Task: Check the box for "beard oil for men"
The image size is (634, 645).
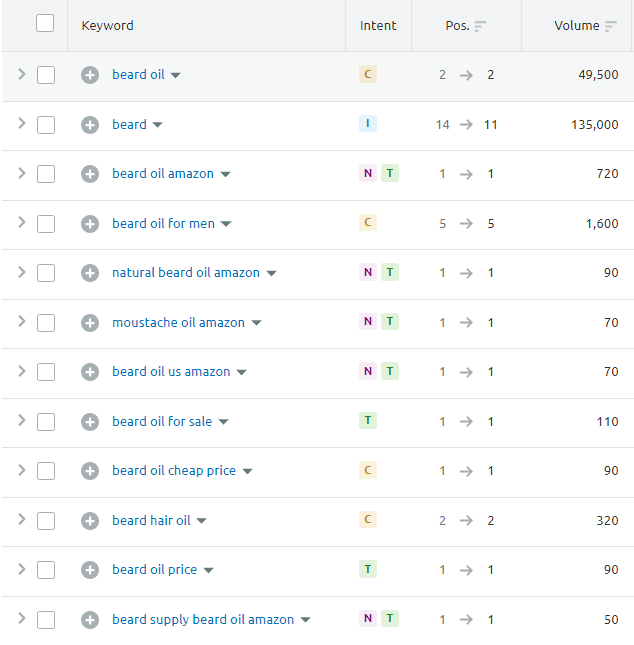Action: point(46,224)
